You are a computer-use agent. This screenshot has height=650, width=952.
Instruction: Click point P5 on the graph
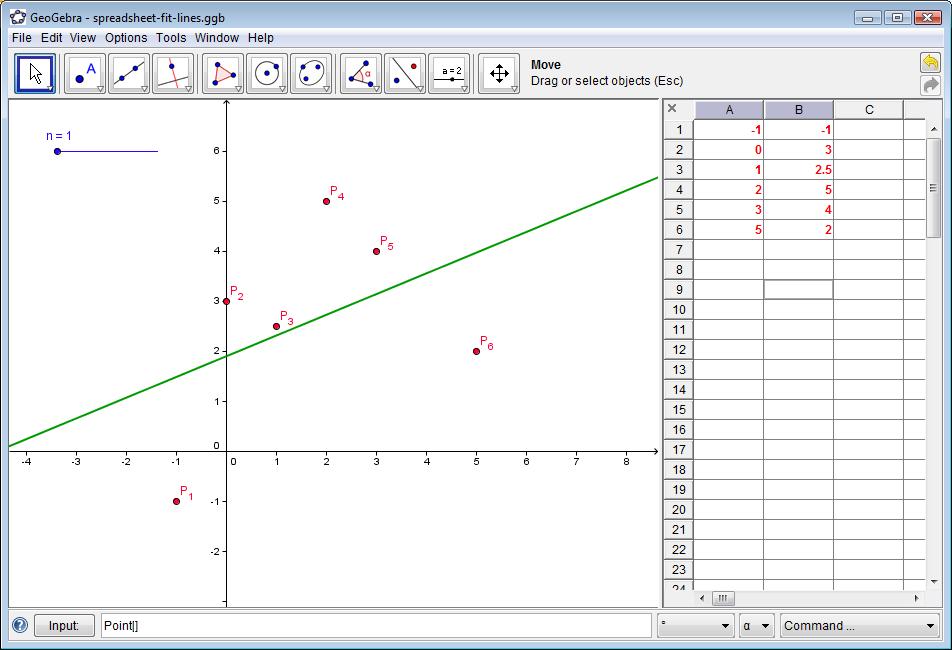point(376,251)
